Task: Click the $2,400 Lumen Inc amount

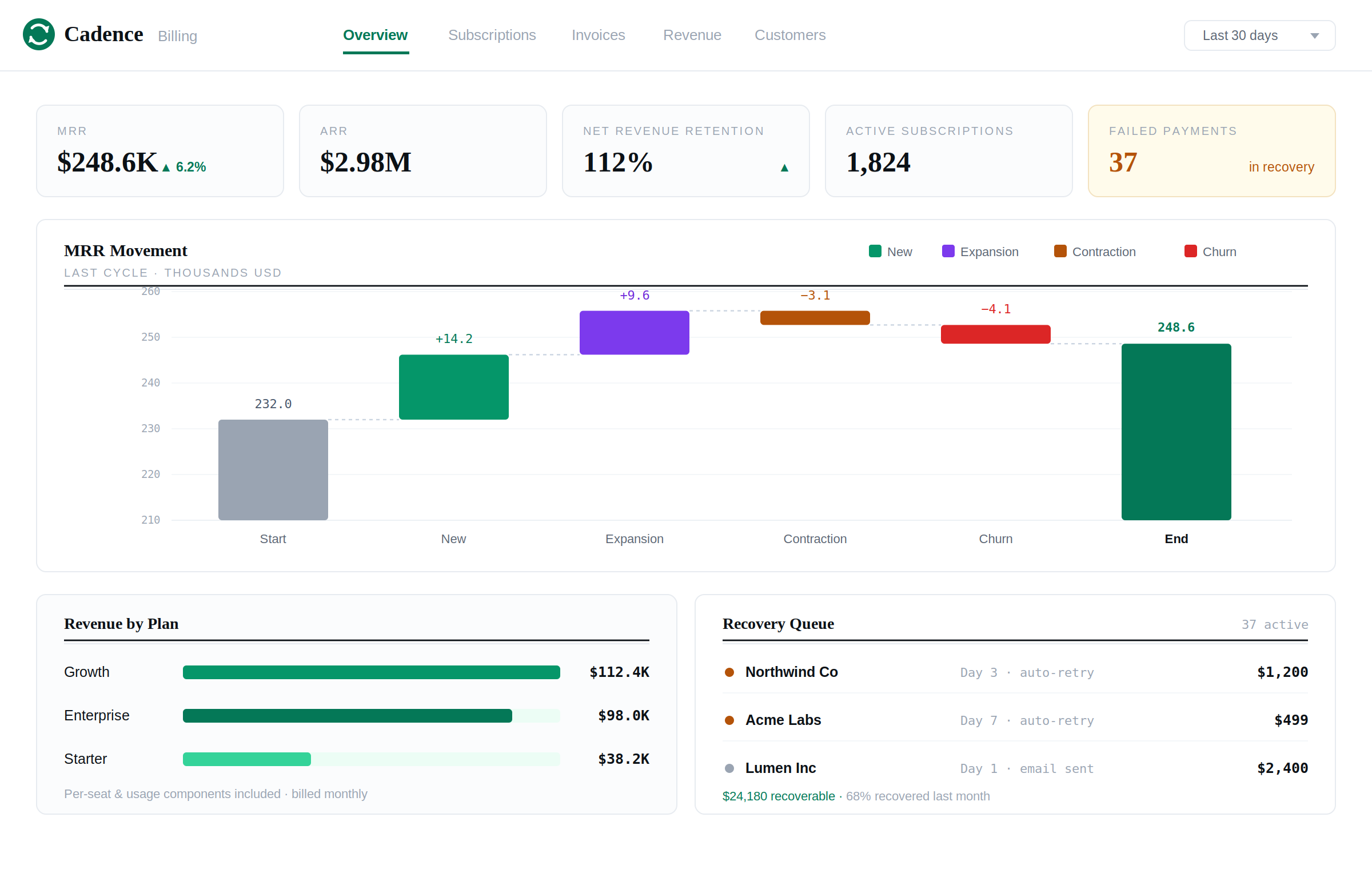Action: pyautogui.click(x=1282, y=768)
